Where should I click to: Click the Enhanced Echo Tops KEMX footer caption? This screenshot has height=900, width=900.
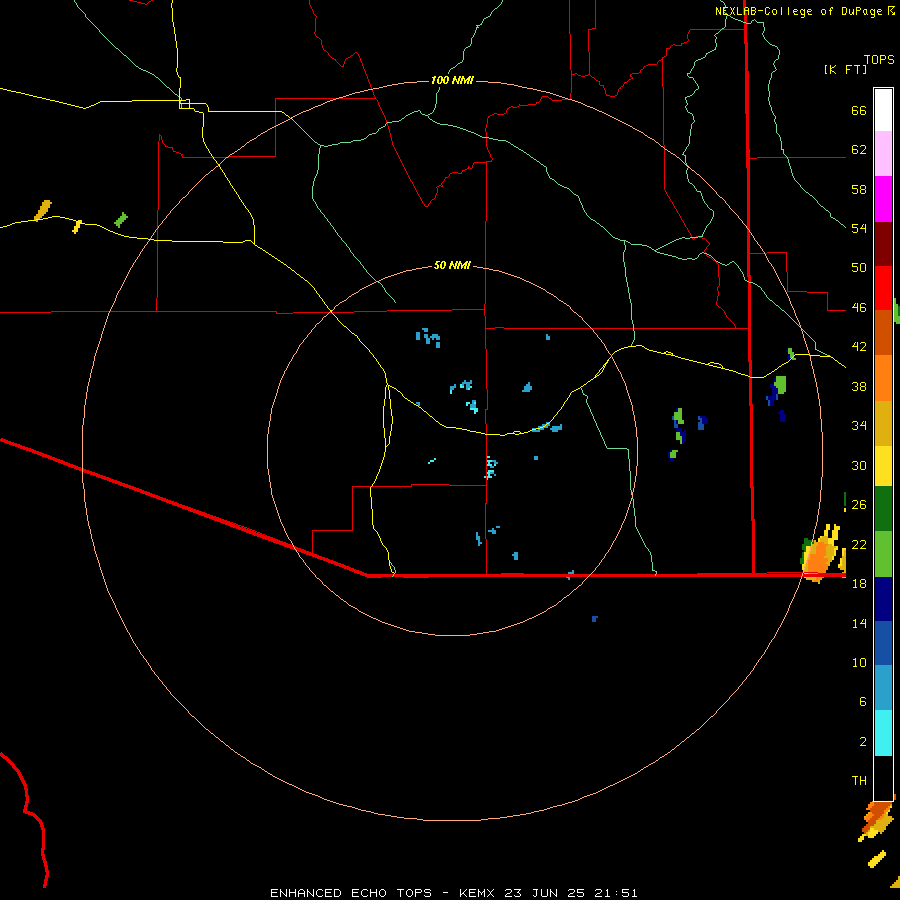tap(453, 893)
